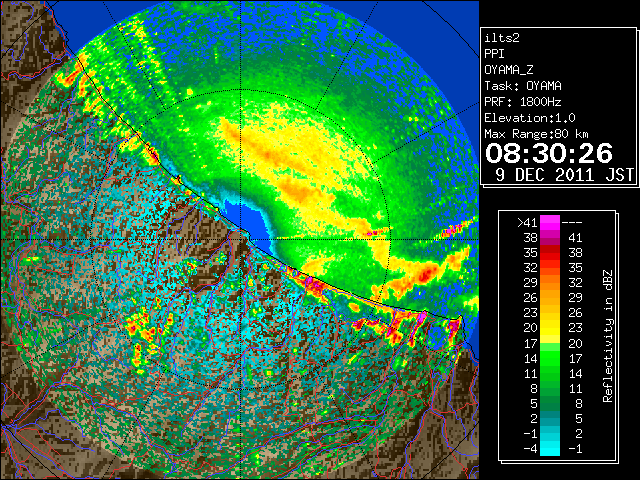
Task: Click the '-4' legend value at bottom left
Action: 530,449
